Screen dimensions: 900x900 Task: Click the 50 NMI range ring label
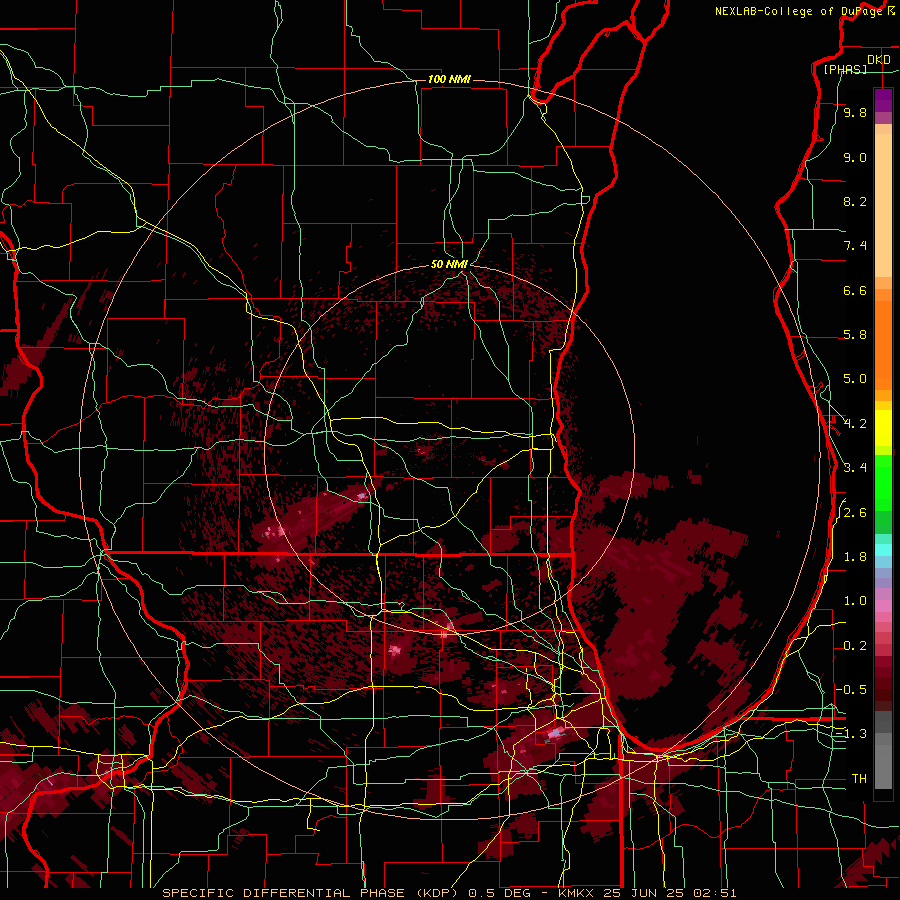click(x=449, y=265)
